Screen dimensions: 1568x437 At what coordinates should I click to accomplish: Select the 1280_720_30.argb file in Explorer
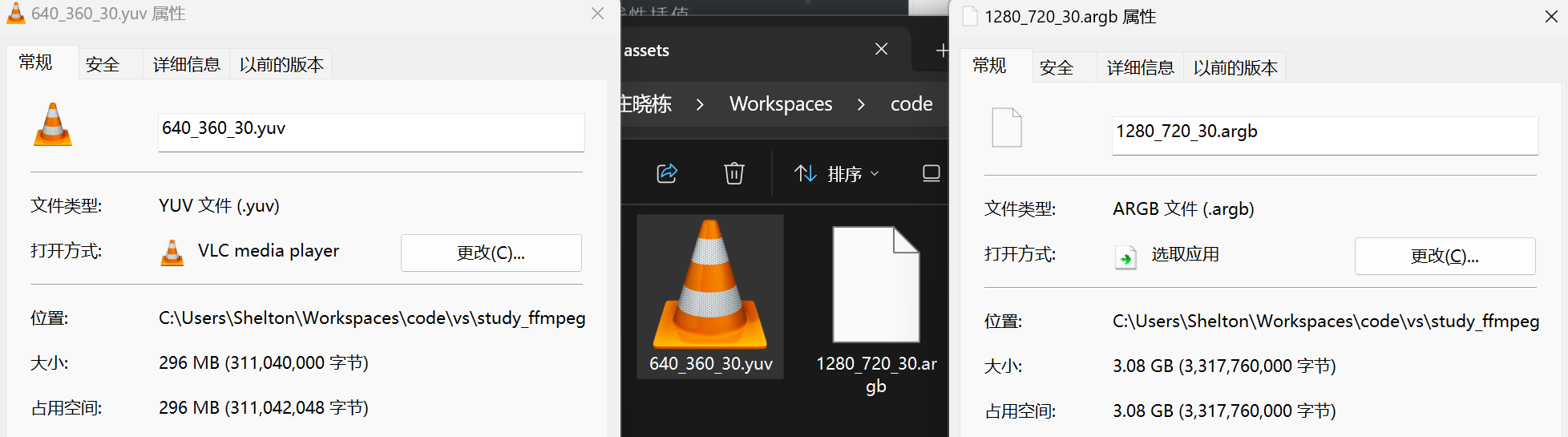pos(876,305)
